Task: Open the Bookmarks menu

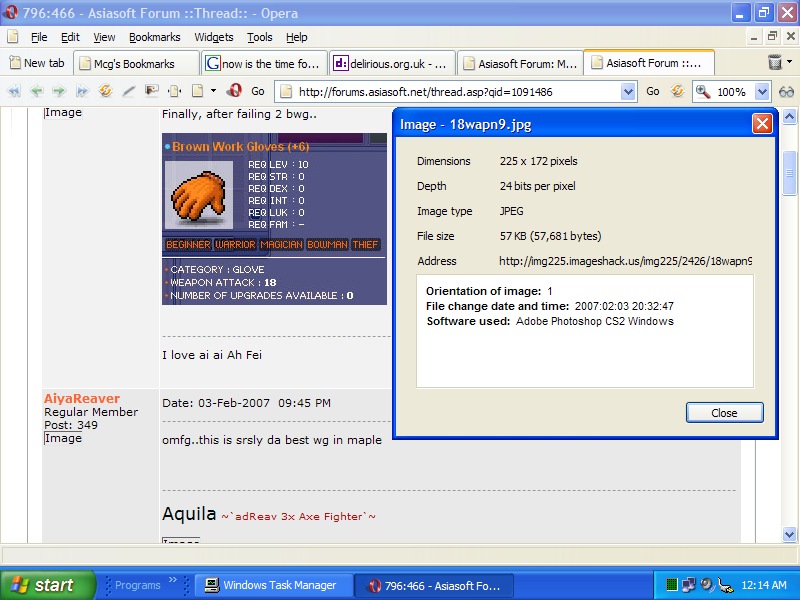Action: coord(155,37)
